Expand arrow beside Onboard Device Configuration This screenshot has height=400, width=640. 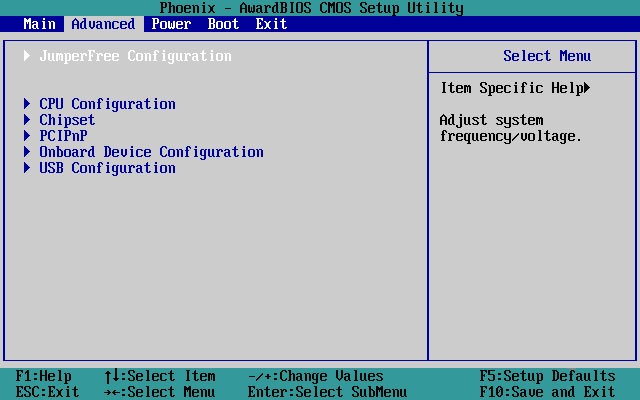27,152
